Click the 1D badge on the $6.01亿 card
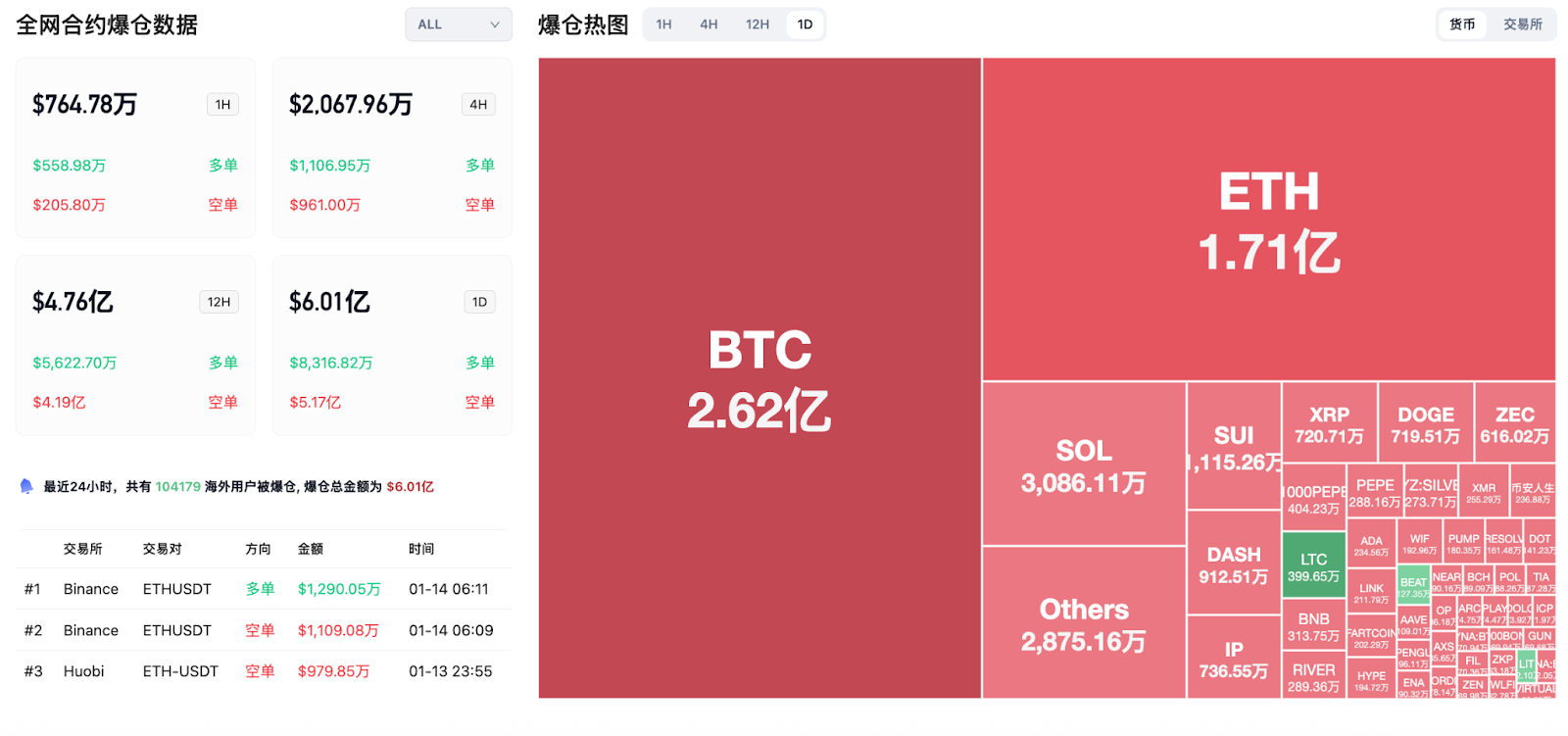1568x736 pixels. [478, 301]
